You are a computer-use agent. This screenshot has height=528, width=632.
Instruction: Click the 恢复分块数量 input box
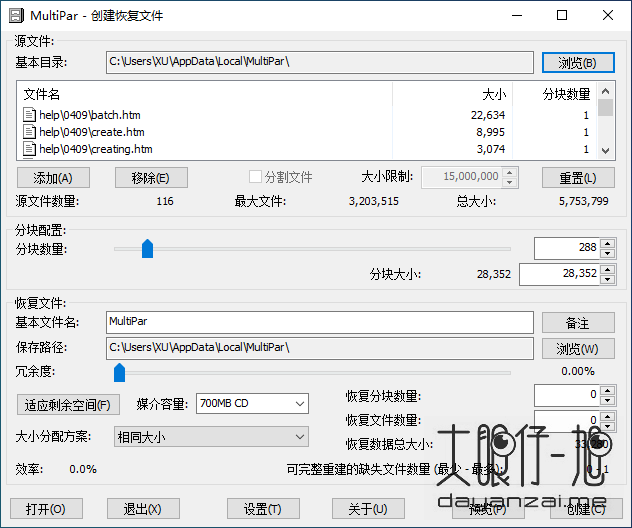coord(567,395)
